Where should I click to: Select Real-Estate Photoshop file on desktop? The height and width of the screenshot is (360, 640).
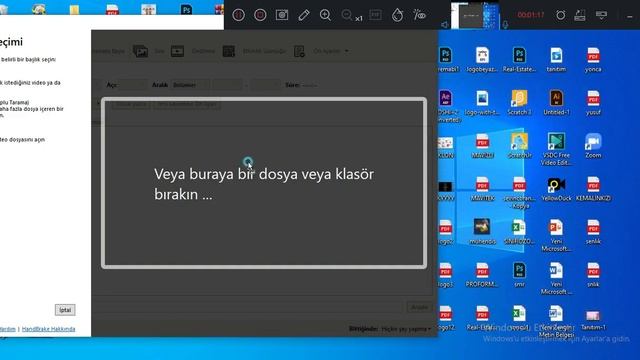(519, 60)
